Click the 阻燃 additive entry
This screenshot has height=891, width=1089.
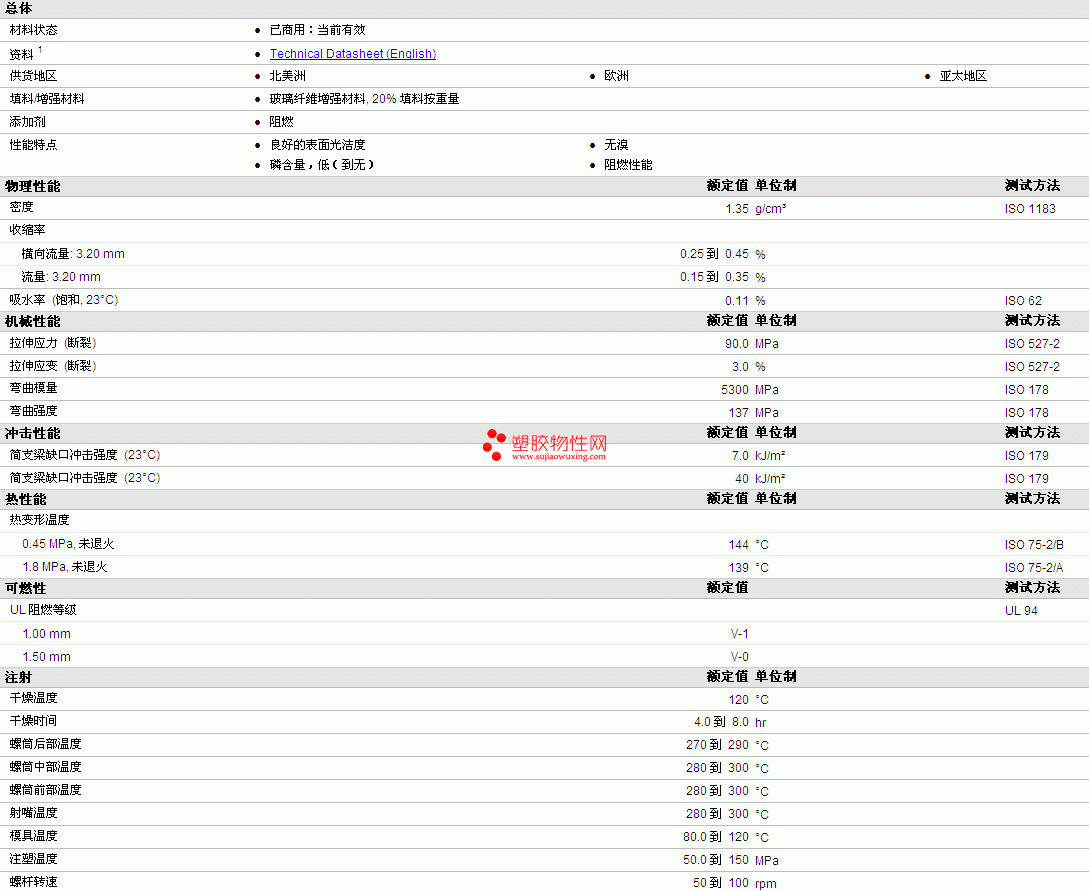[x=281, y=122]
